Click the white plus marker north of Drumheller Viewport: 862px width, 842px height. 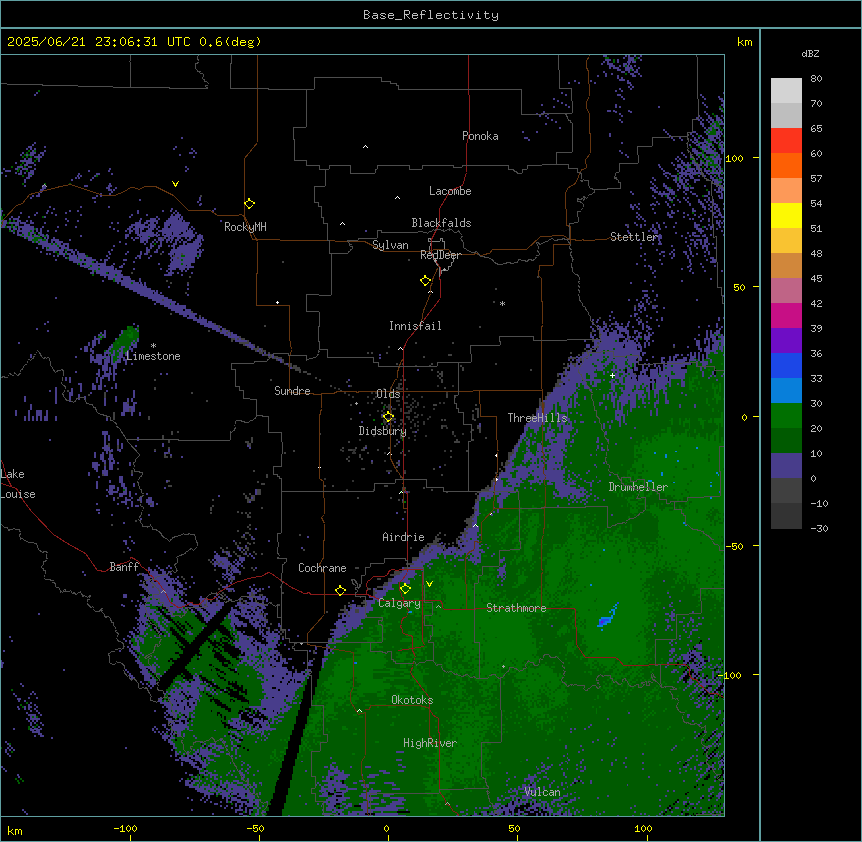point(612,375)
